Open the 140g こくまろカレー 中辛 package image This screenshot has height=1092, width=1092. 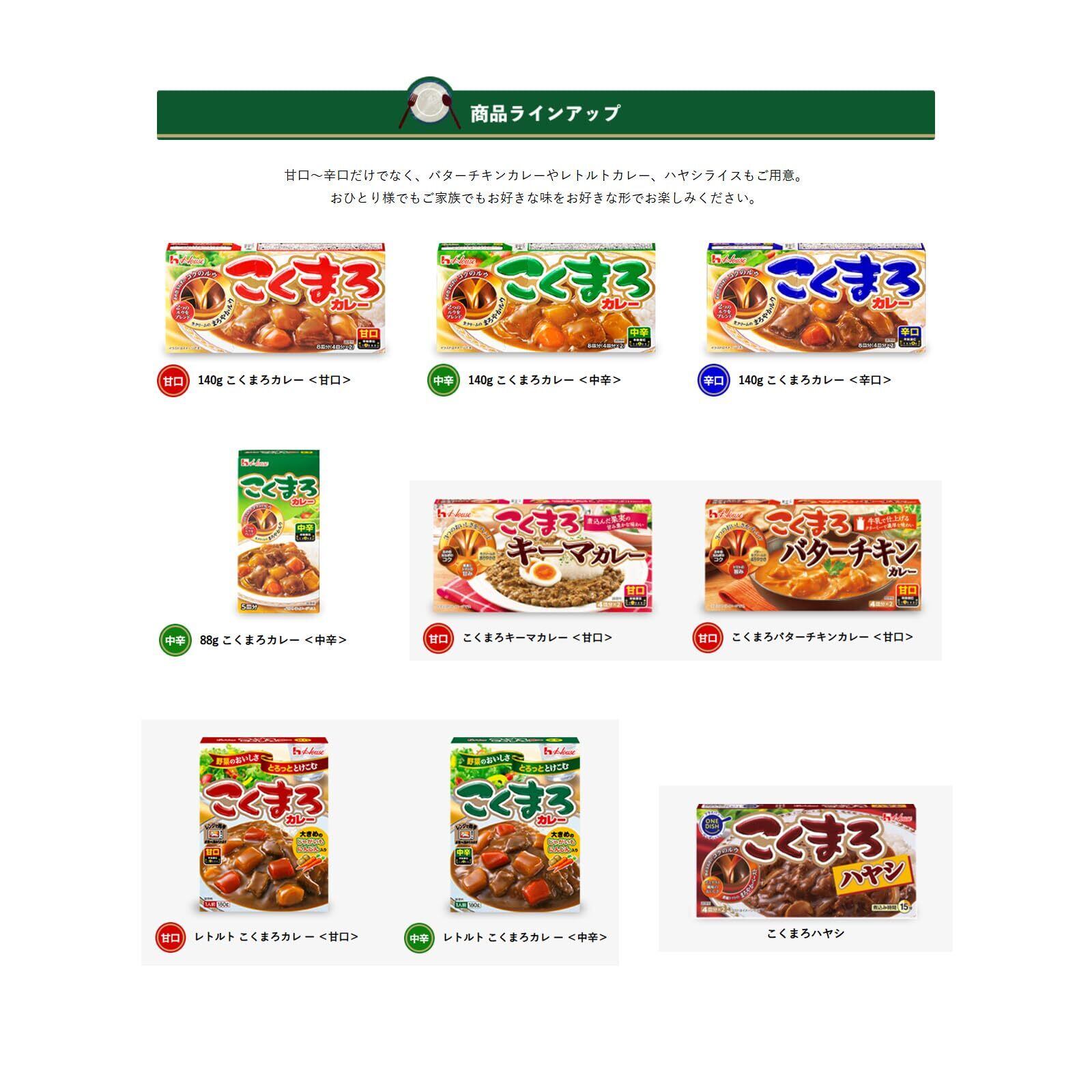coord(547,298)
